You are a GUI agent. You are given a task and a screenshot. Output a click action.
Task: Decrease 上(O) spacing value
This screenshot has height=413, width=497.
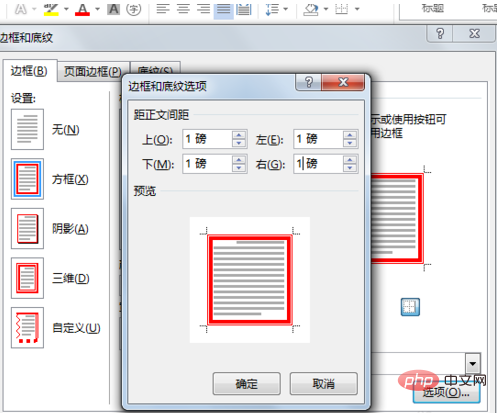[239, 143]
